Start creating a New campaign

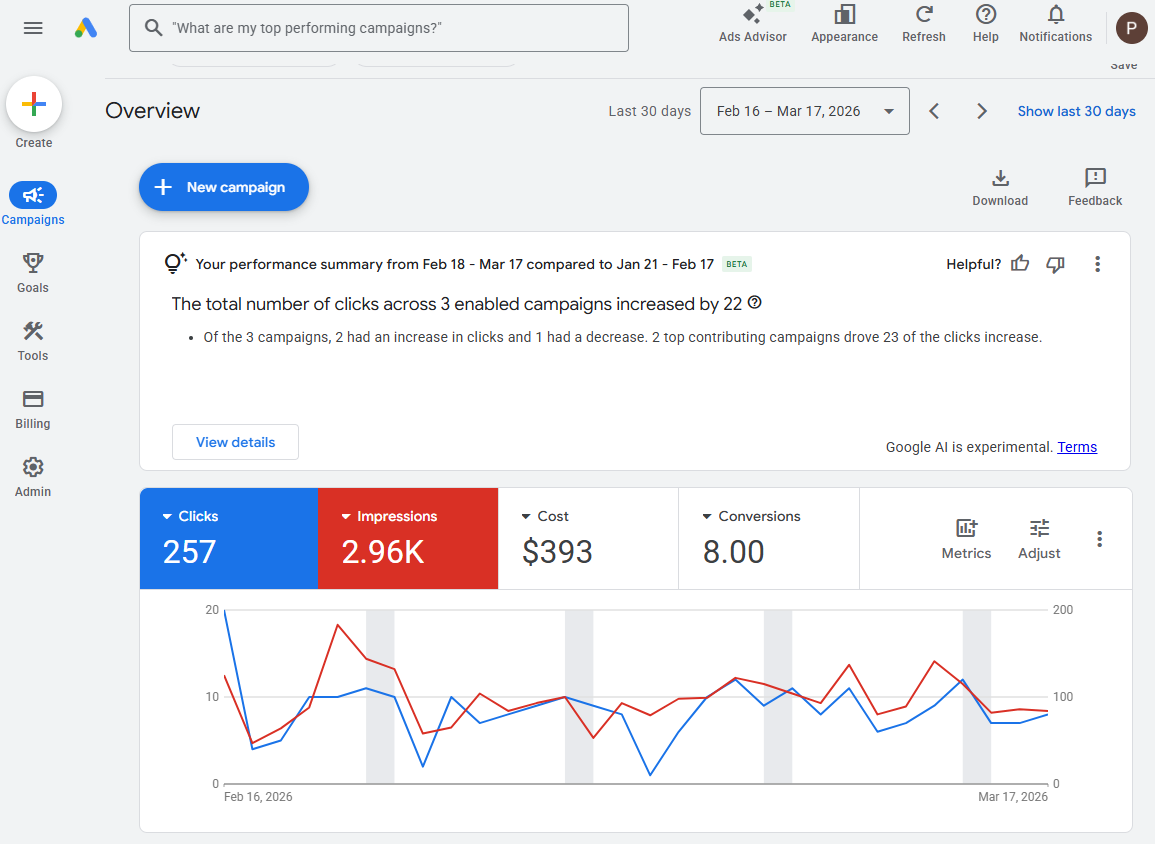coord(223,187)
